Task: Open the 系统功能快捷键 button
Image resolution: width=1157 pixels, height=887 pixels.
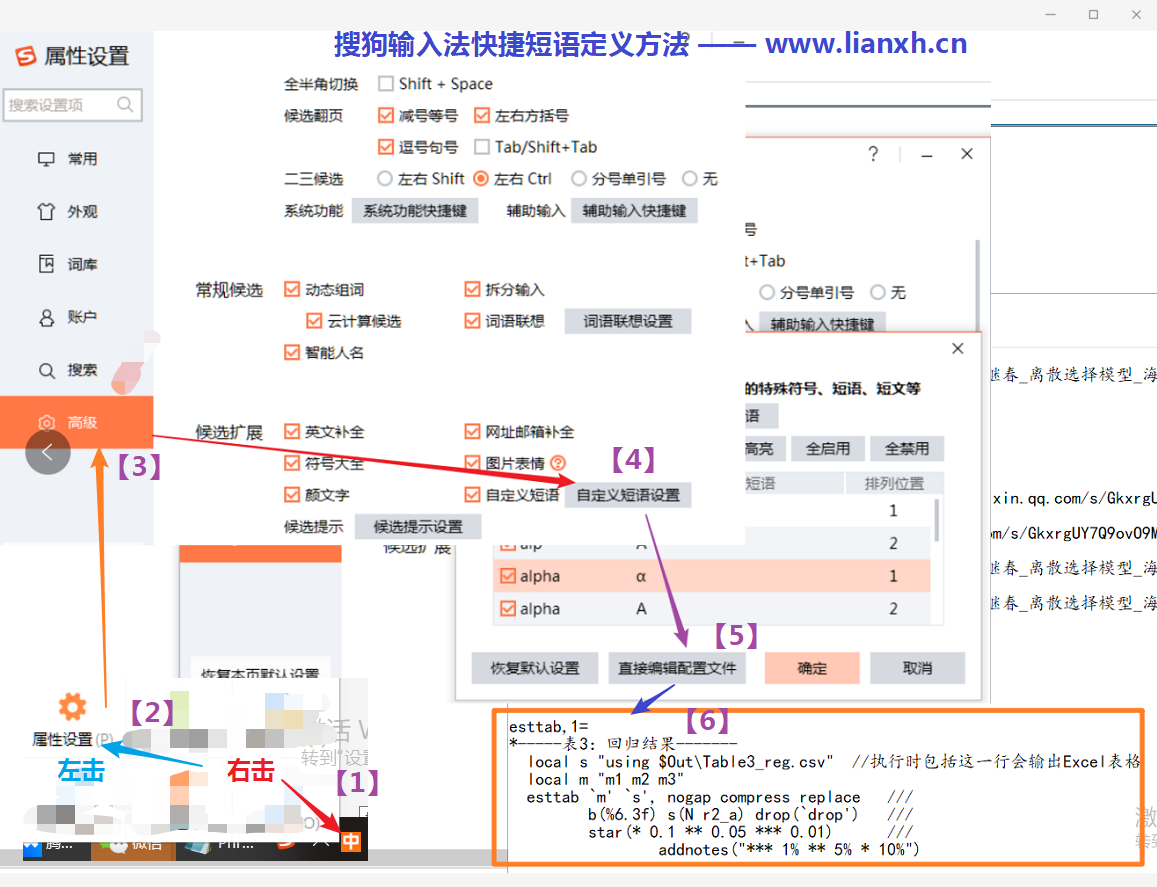Action: pos(415,211)
